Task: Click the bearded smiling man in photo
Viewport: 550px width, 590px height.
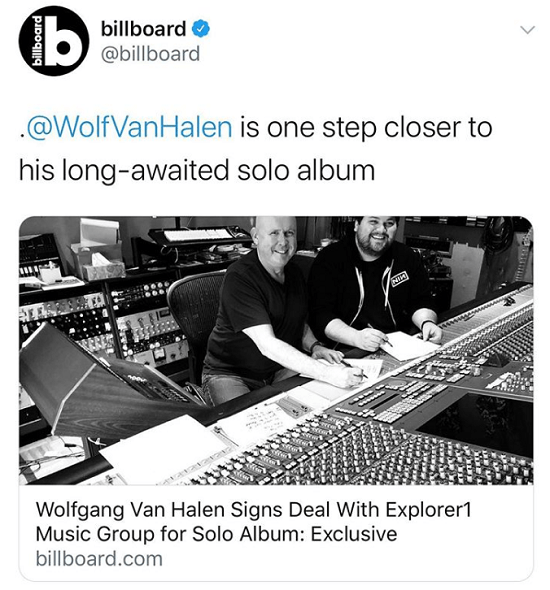Action: point(374,283)
